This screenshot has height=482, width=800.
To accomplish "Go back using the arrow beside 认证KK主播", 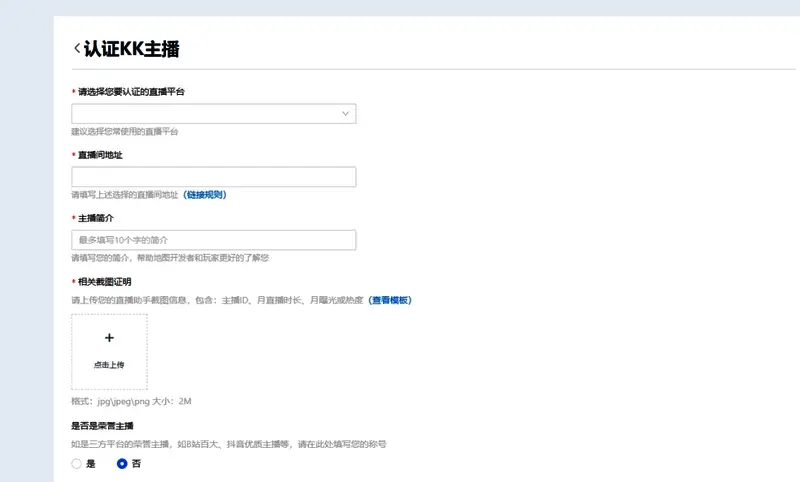I will coord(77,48).
